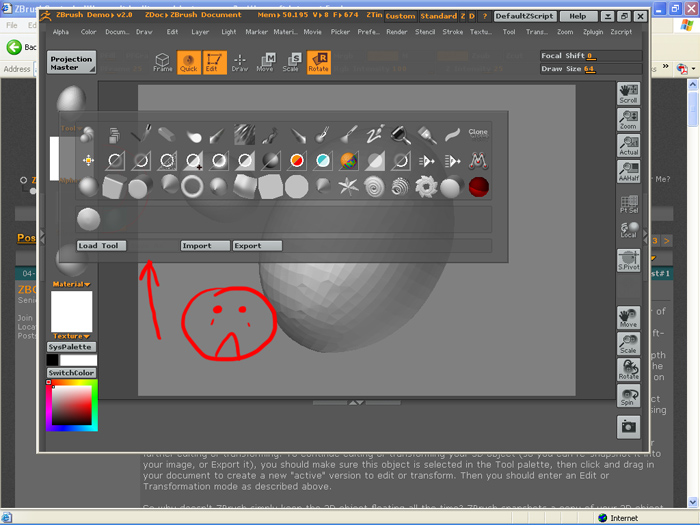The image size is (700, 525).
Task: Toggle Rotate transform mode in top shelf
Action: [x=319, y=62]
